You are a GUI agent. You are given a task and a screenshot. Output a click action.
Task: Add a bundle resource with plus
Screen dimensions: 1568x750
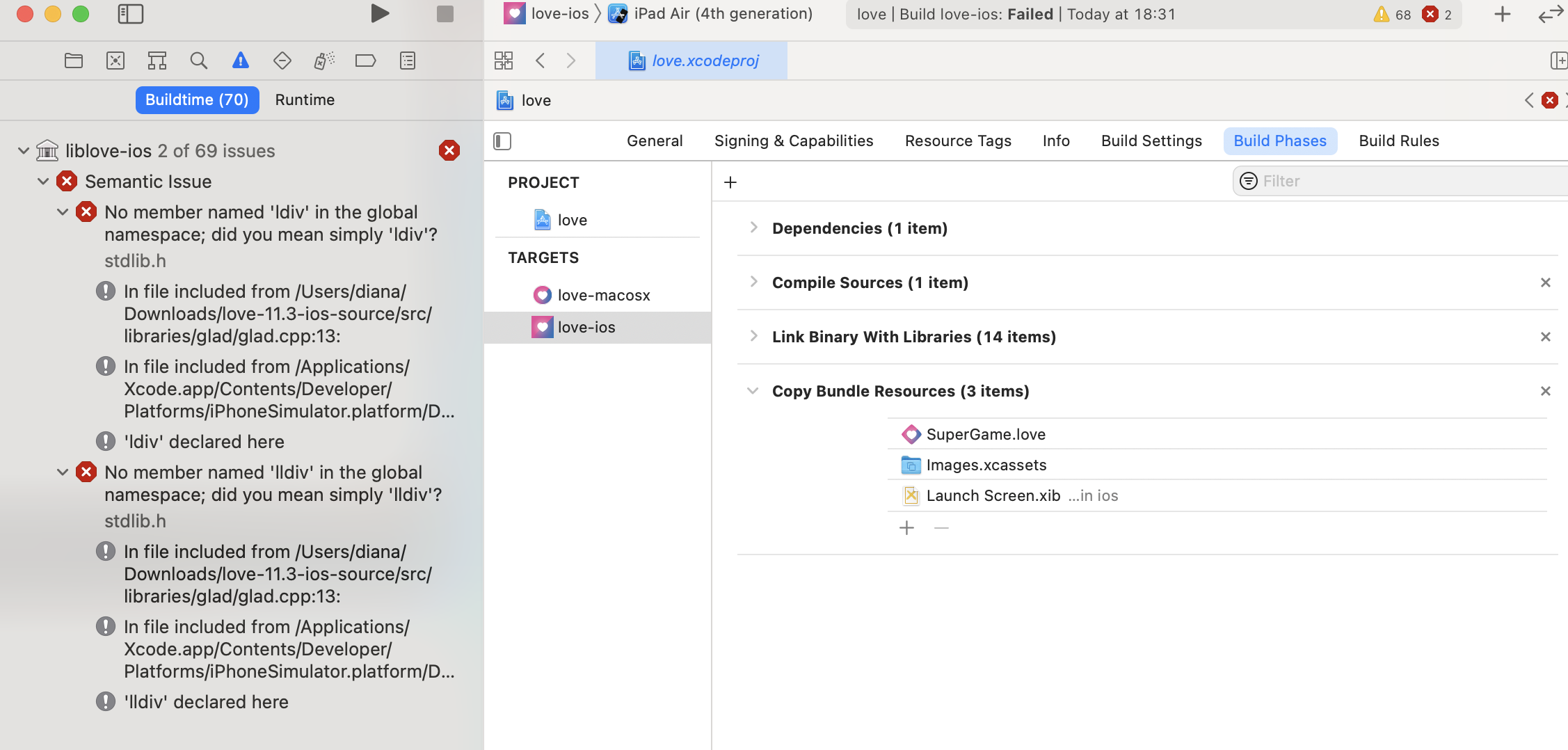906,528
